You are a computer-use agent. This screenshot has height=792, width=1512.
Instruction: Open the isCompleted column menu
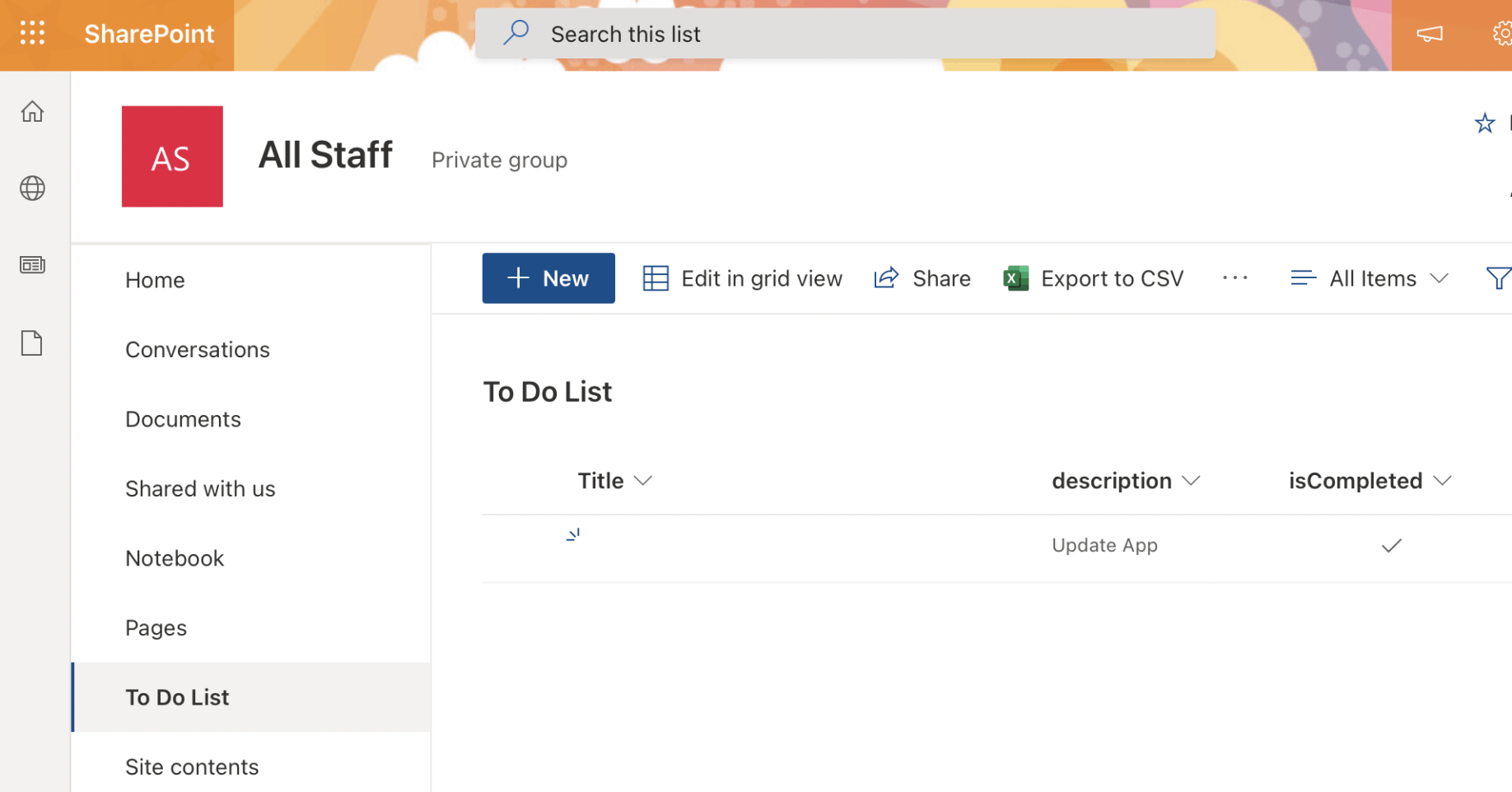coord(1442,481)
